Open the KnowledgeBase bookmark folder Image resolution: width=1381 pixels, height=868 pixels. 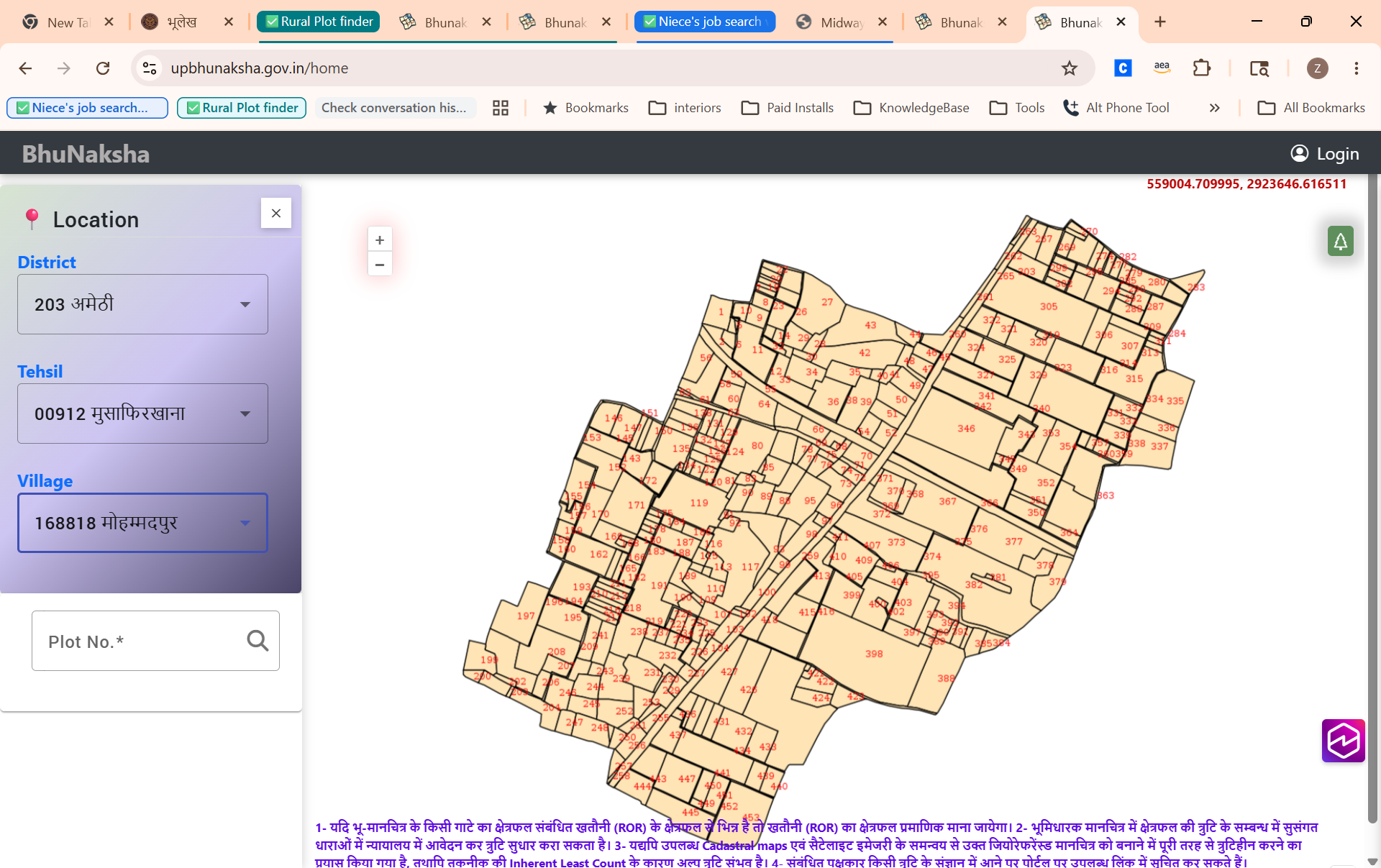[911, 108]
